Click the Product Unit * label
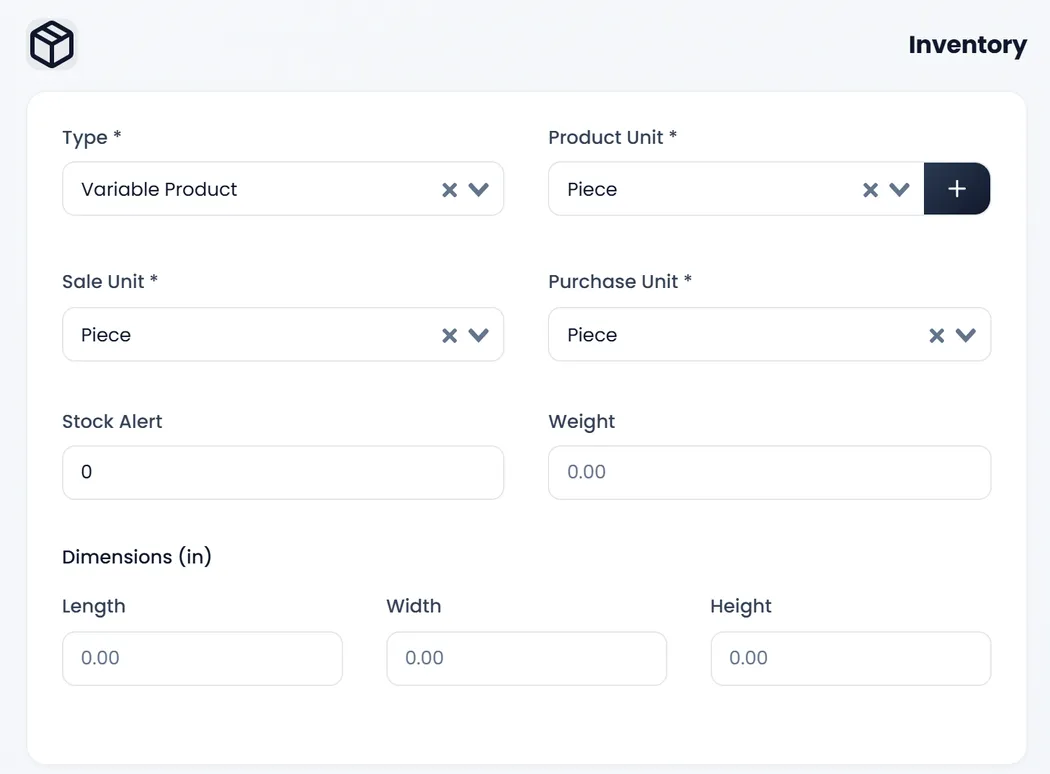 point(613,137)
